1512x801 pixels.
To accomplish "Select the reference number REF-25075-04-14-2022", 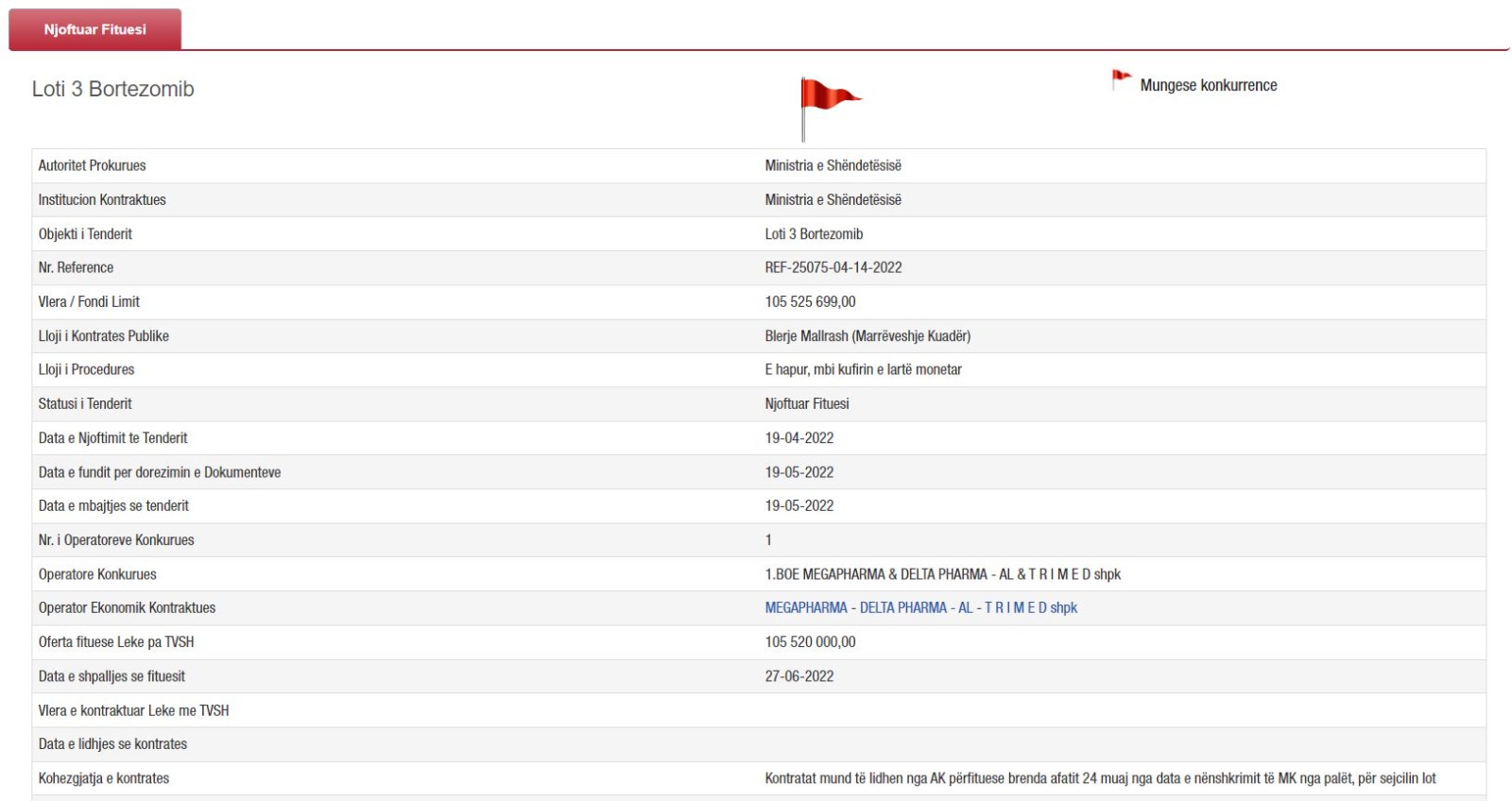I will tap(833, 267).
